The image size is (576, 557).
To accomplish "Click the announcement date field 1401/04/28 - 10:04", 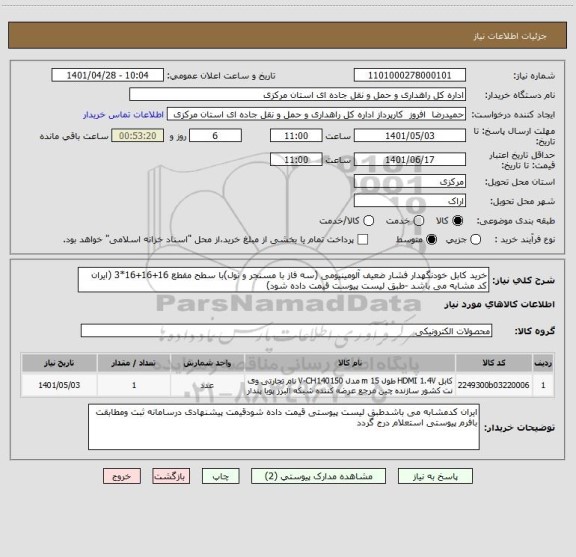I will pyautogui.click(x=108, y=75).
